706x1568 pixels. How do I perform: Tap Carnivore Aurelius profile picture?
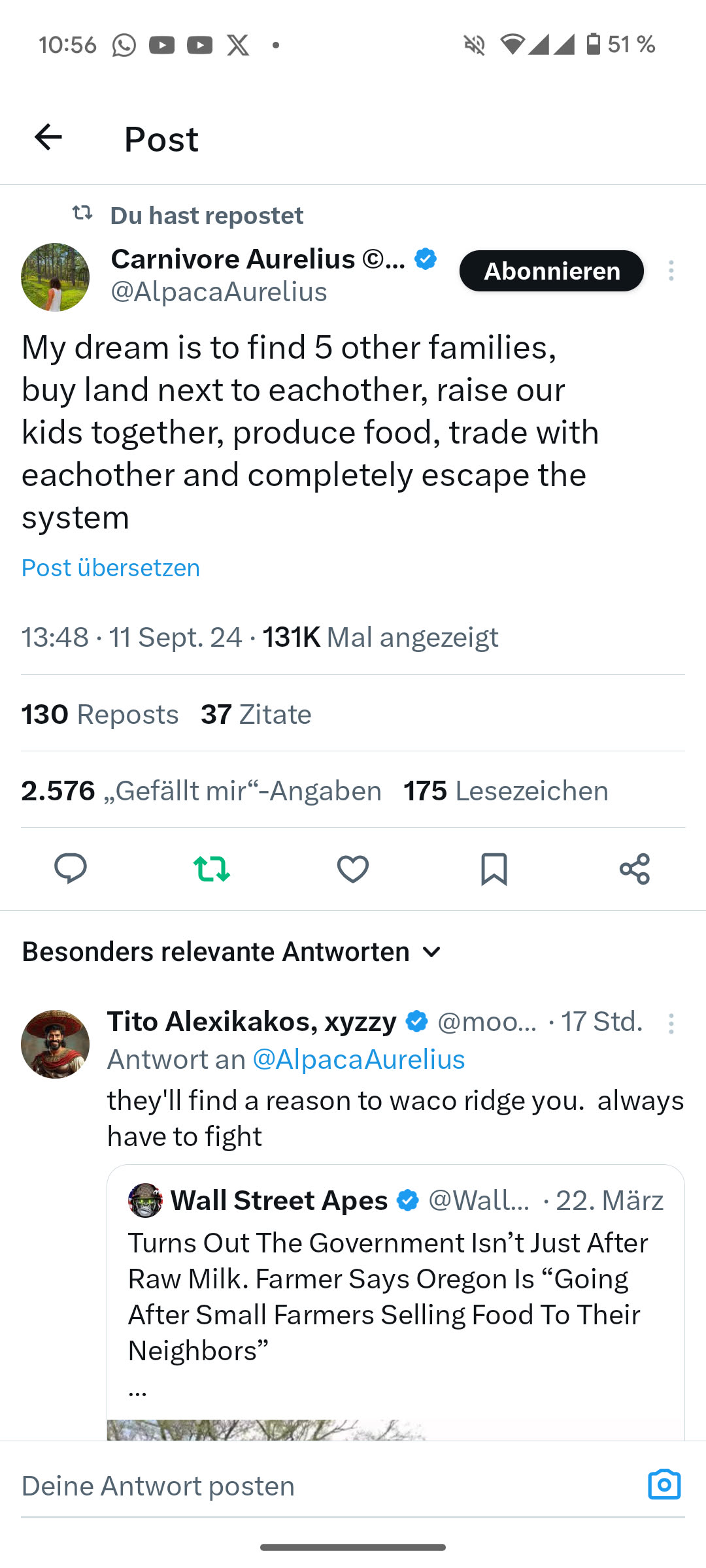[x=56, y=277]
